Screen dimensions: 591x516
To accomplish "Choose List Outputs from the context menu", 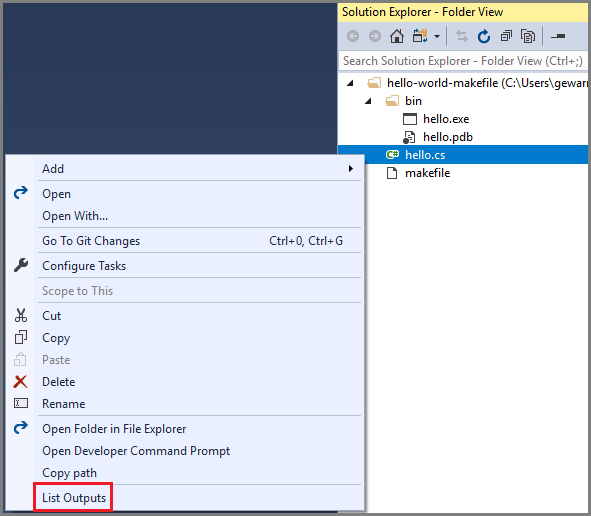I will [185, 498].
